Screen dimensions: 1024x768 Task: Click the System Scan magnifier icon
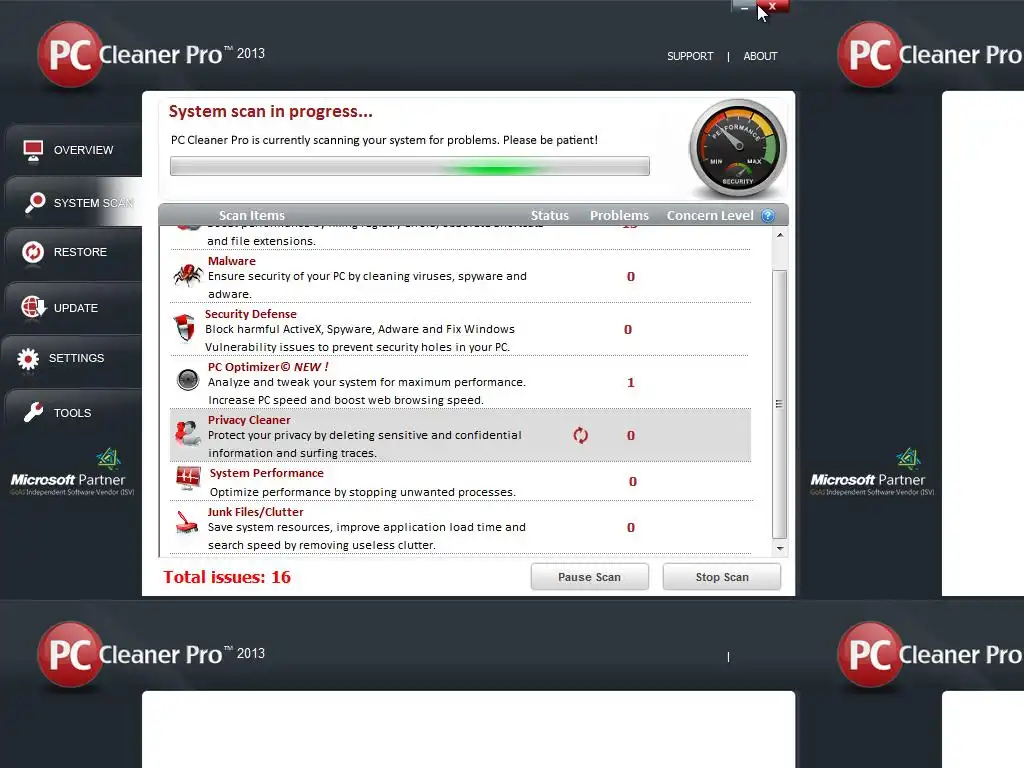coord(35,202)
